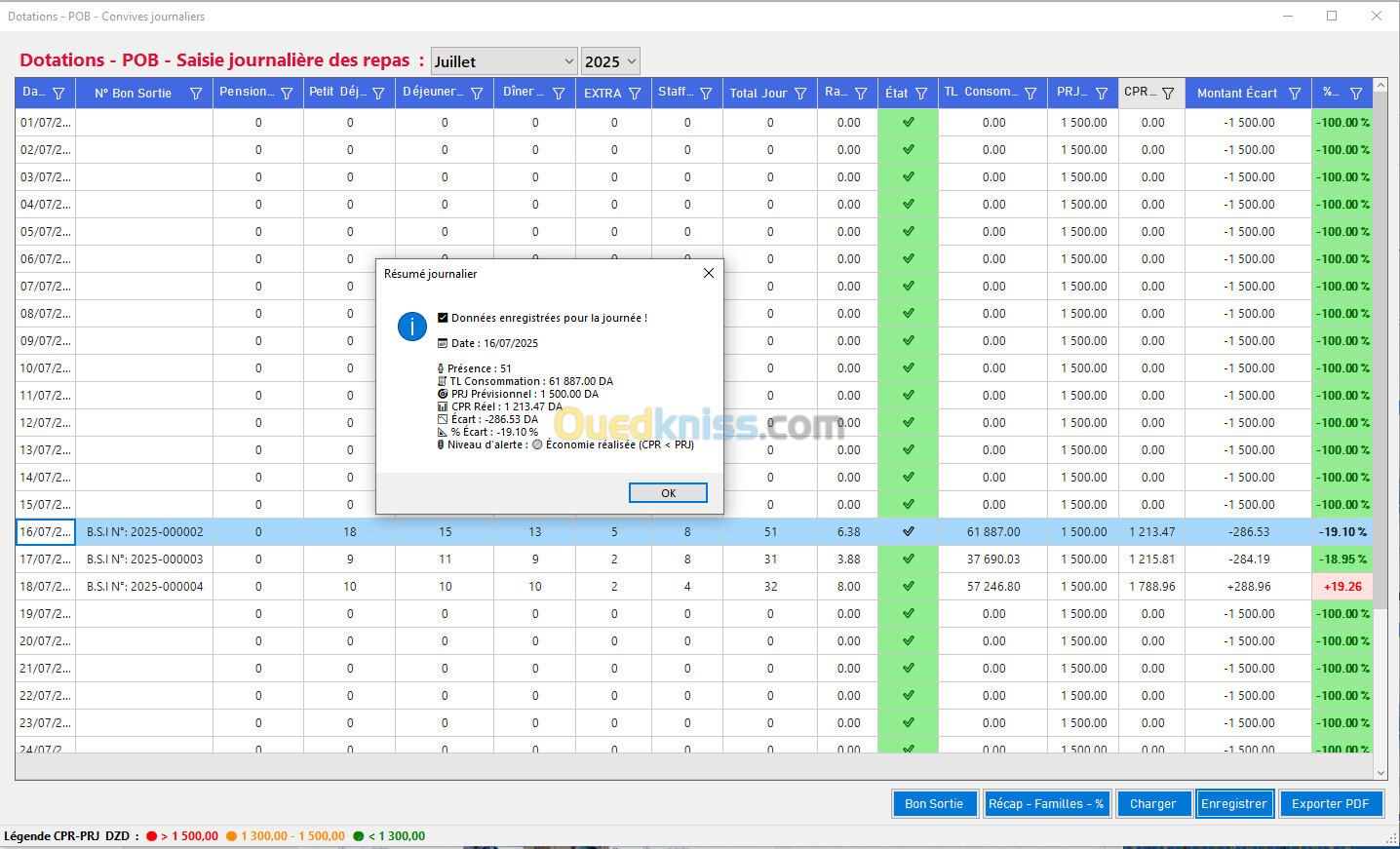Image resolution: width=1400 pixels, height=849 pixels.
Task: Open the Juillet month dropdown
Action: (x=504, y=61)
